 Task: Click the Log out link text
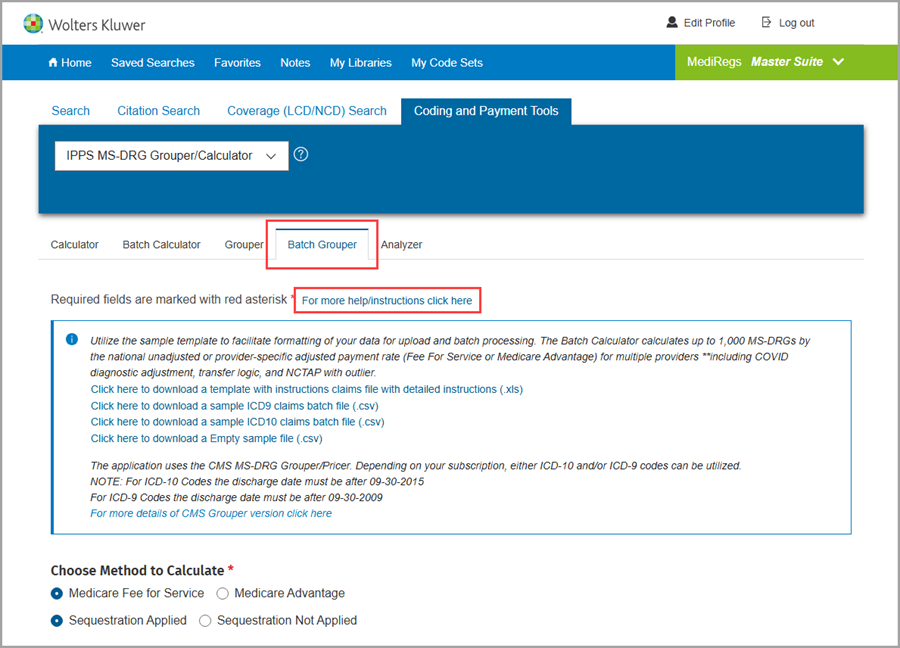point(797,23)
